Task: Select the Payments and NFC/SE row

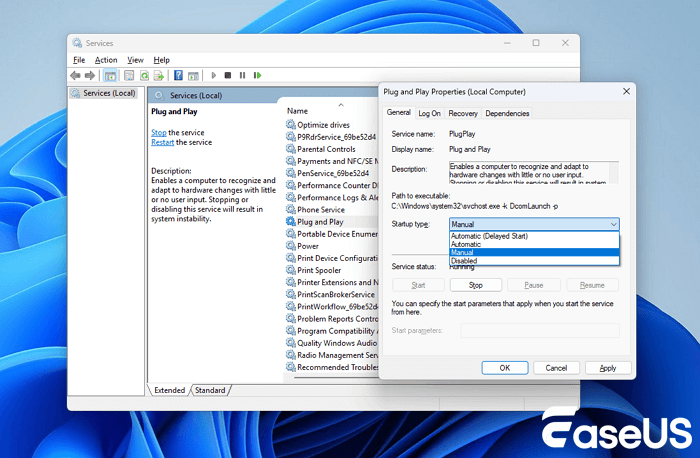Action: [331, 161]
